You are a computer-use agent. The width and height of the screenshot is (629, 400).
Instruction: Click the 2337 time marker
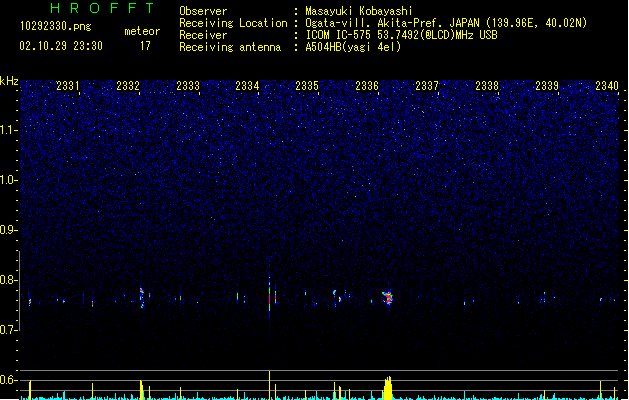click(427, 86)
